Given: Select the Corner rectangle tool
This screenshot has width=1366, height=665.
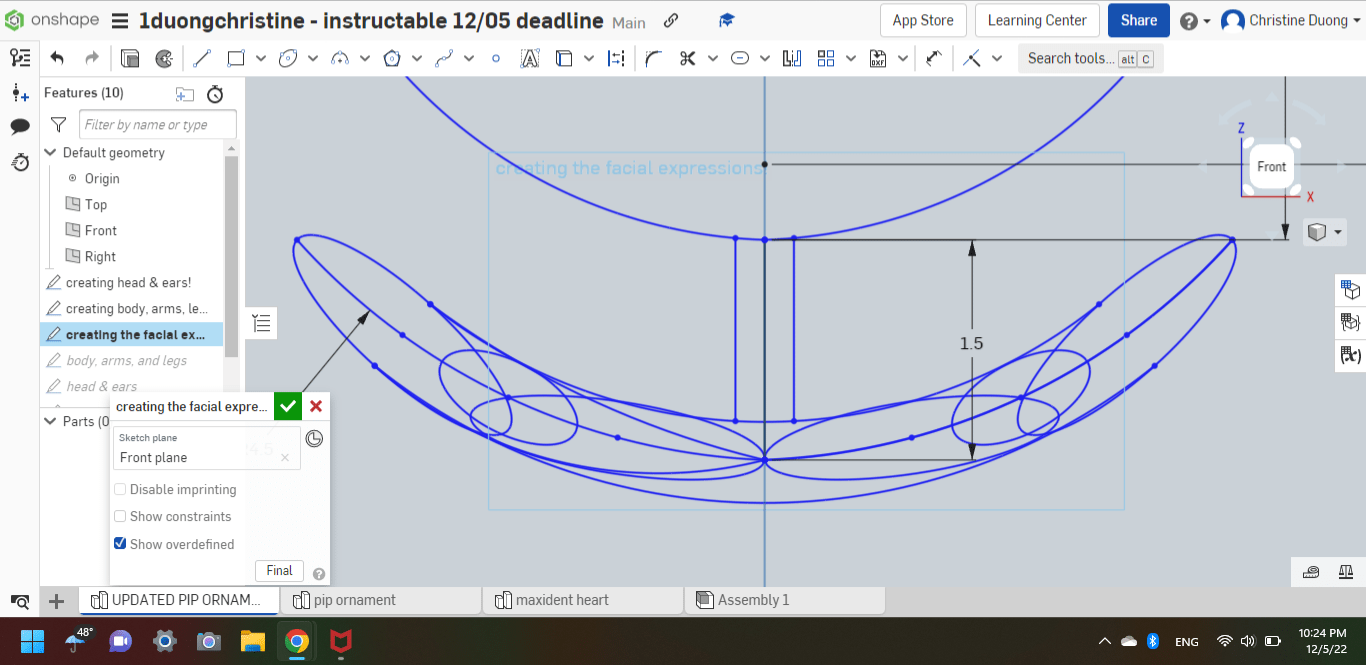Looking at the screenshot, I should pyautogui.click(x=236, y=58).
